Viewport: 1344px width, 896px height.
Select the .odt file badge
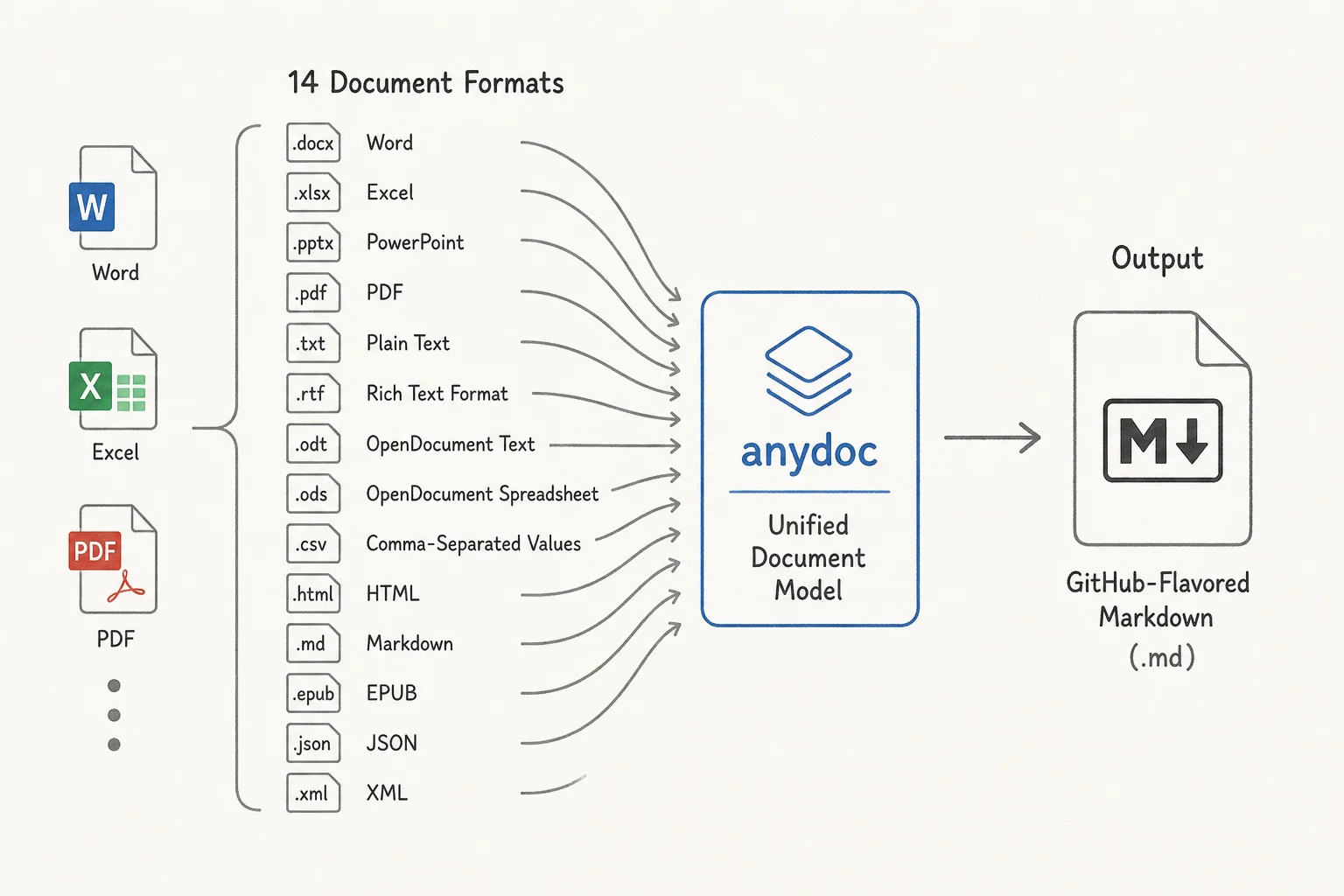(x=313, y=444)
